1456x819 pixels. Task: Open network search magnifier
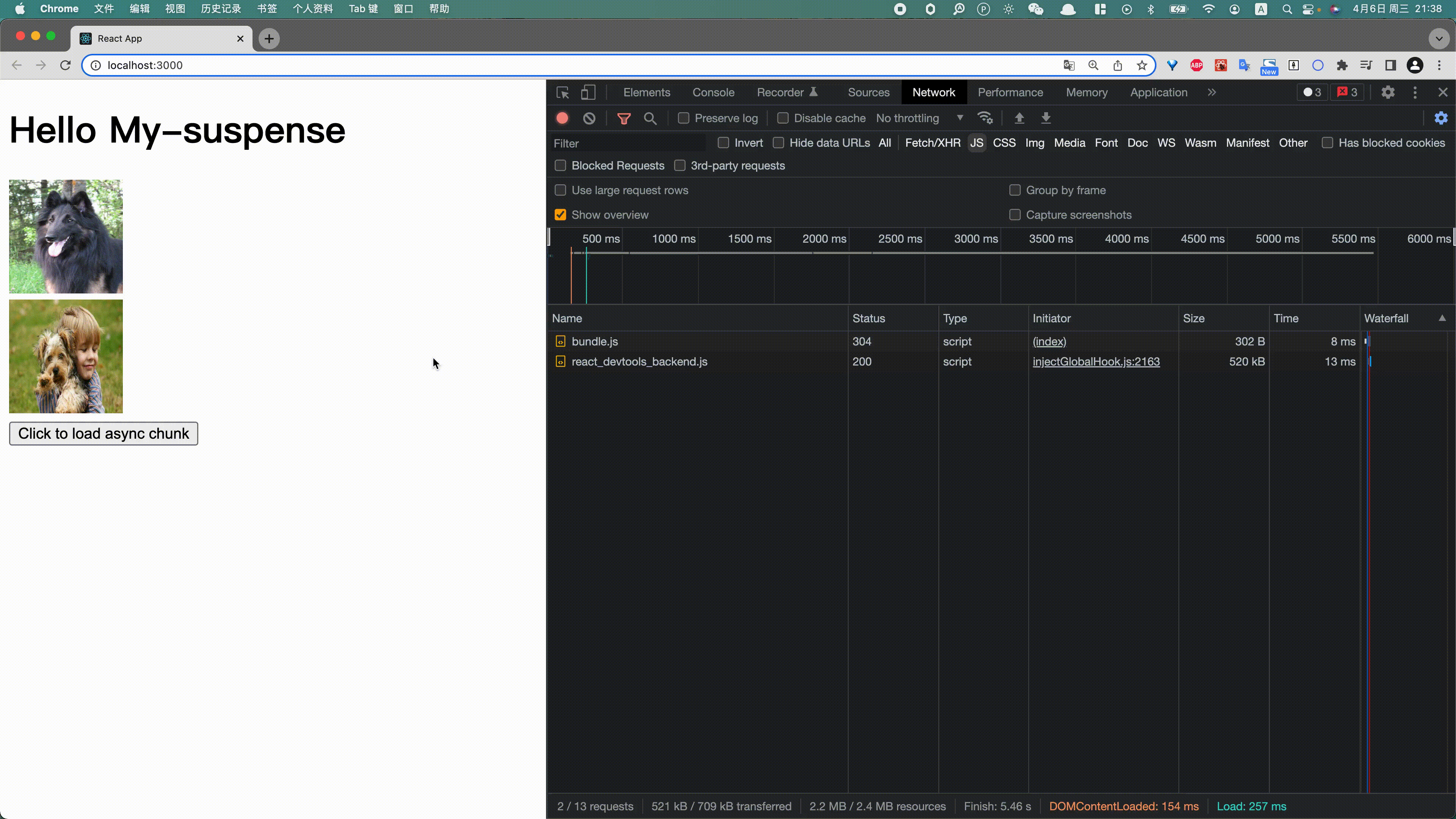click(x=650, y=118)
